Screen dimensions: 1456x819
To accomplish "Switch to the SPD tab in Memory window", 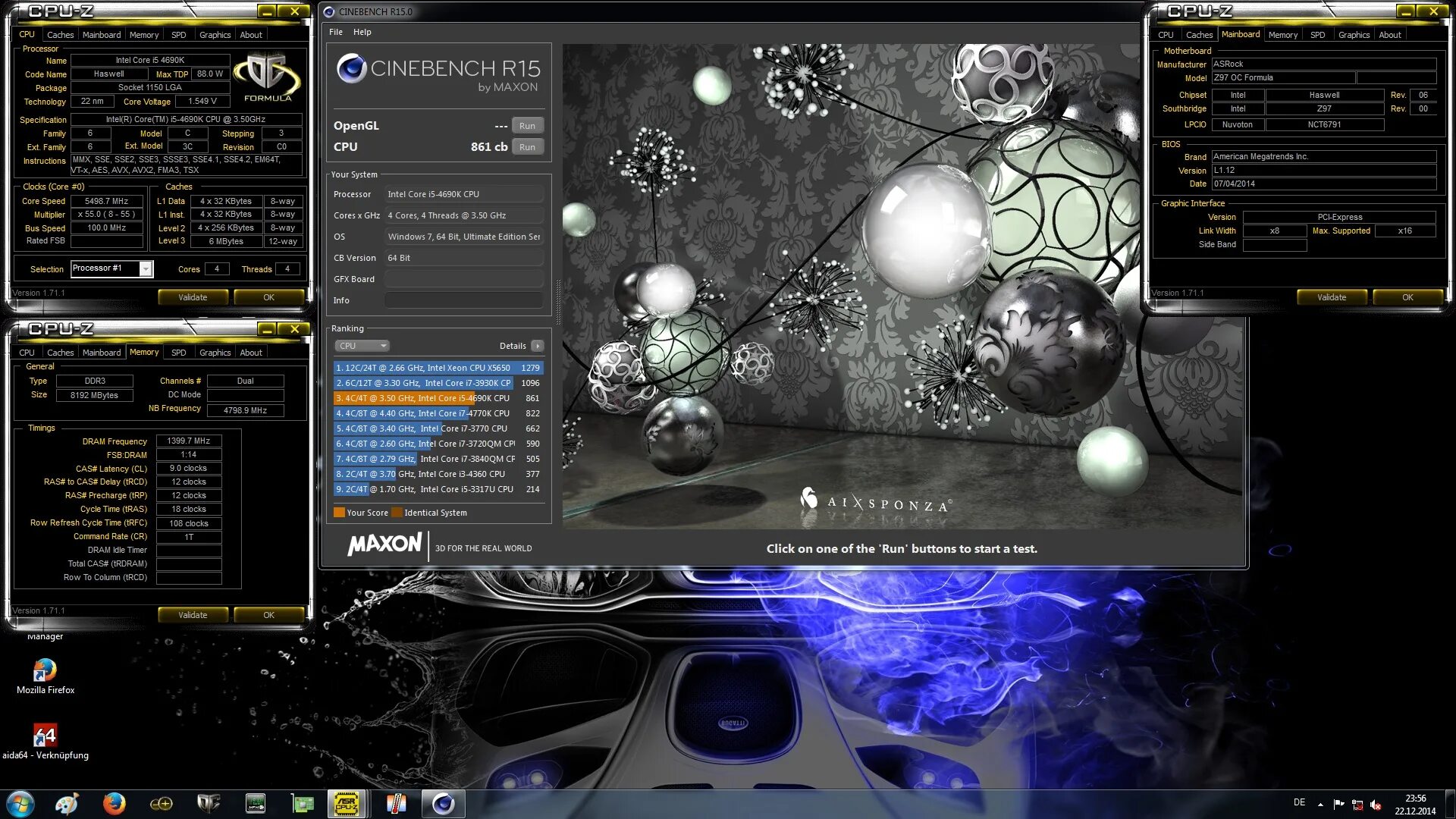I will 178,353.
